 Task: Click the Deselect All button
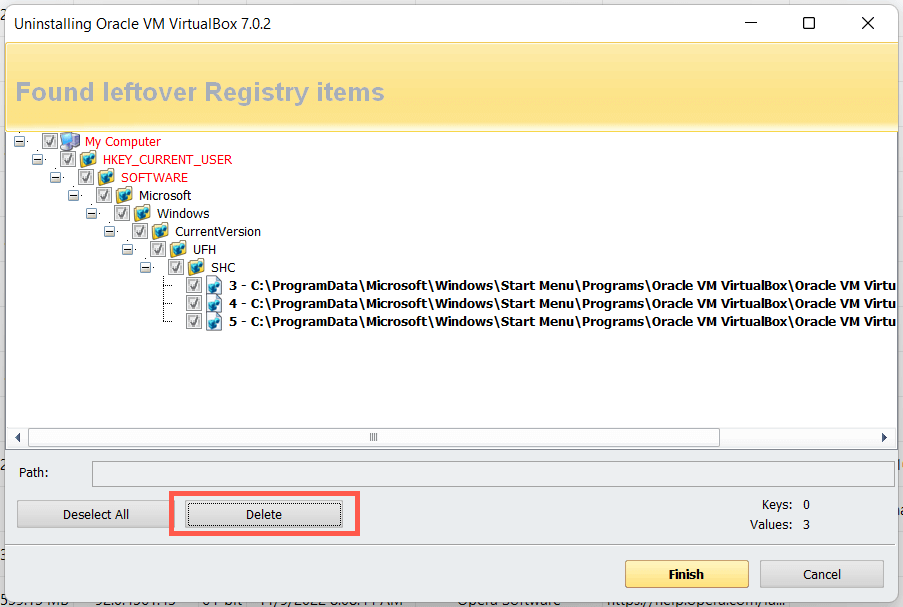(x=96, y=515)
